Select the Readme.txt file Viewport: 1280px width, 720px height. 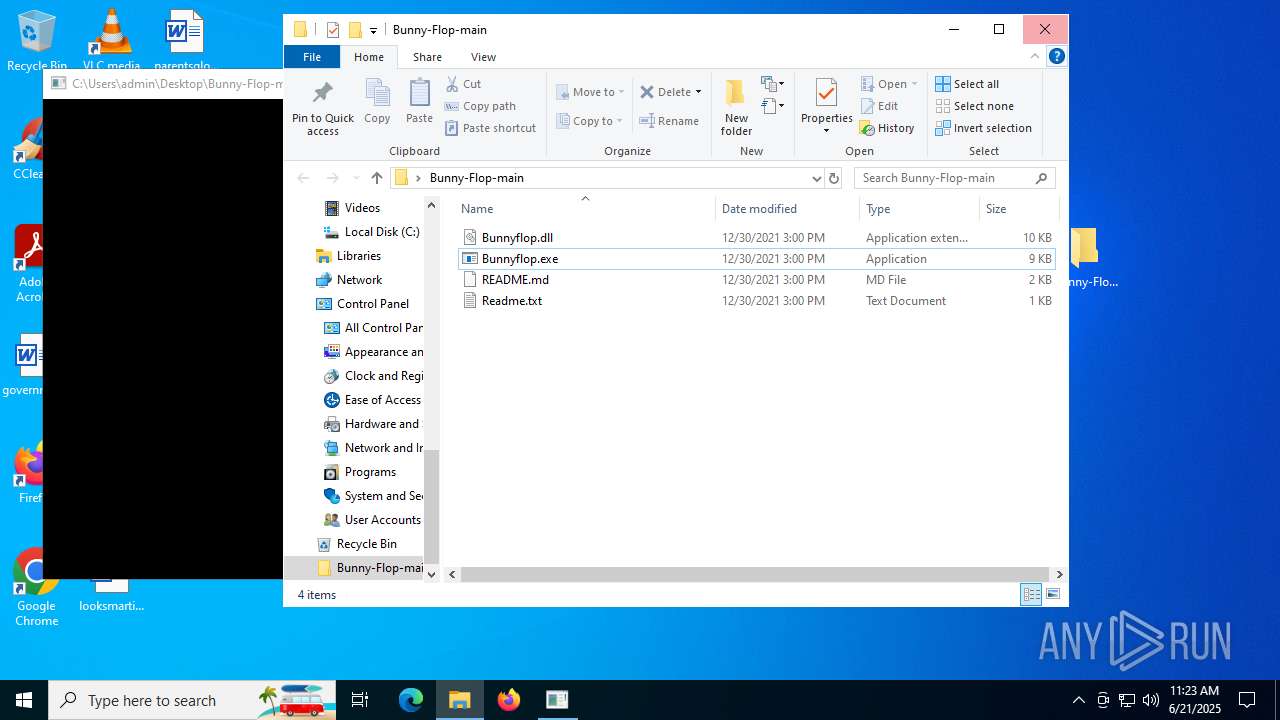757,301
